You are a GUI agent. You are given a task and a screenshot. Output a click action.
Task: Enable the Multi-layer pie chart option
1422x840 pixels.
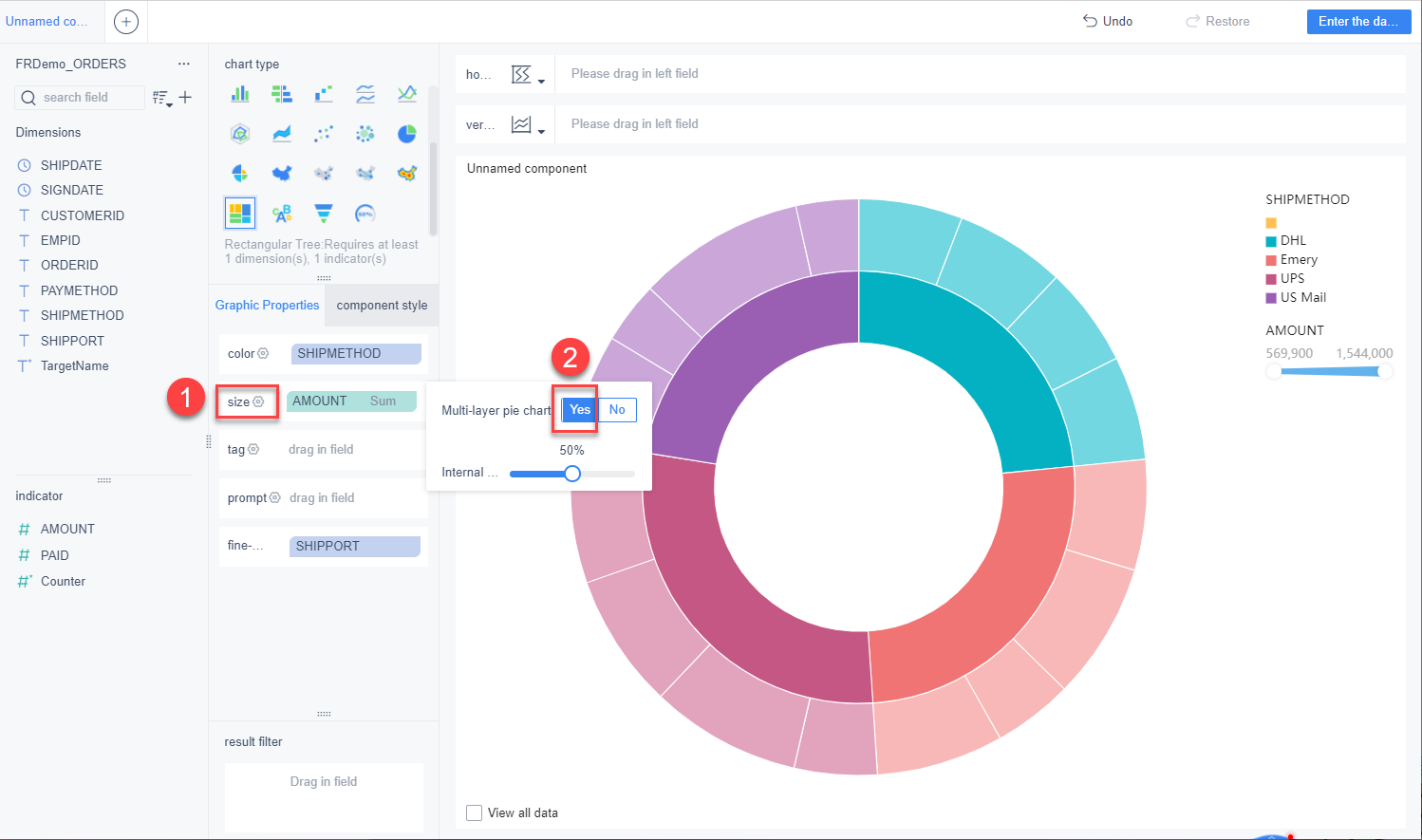click(578, 409)
